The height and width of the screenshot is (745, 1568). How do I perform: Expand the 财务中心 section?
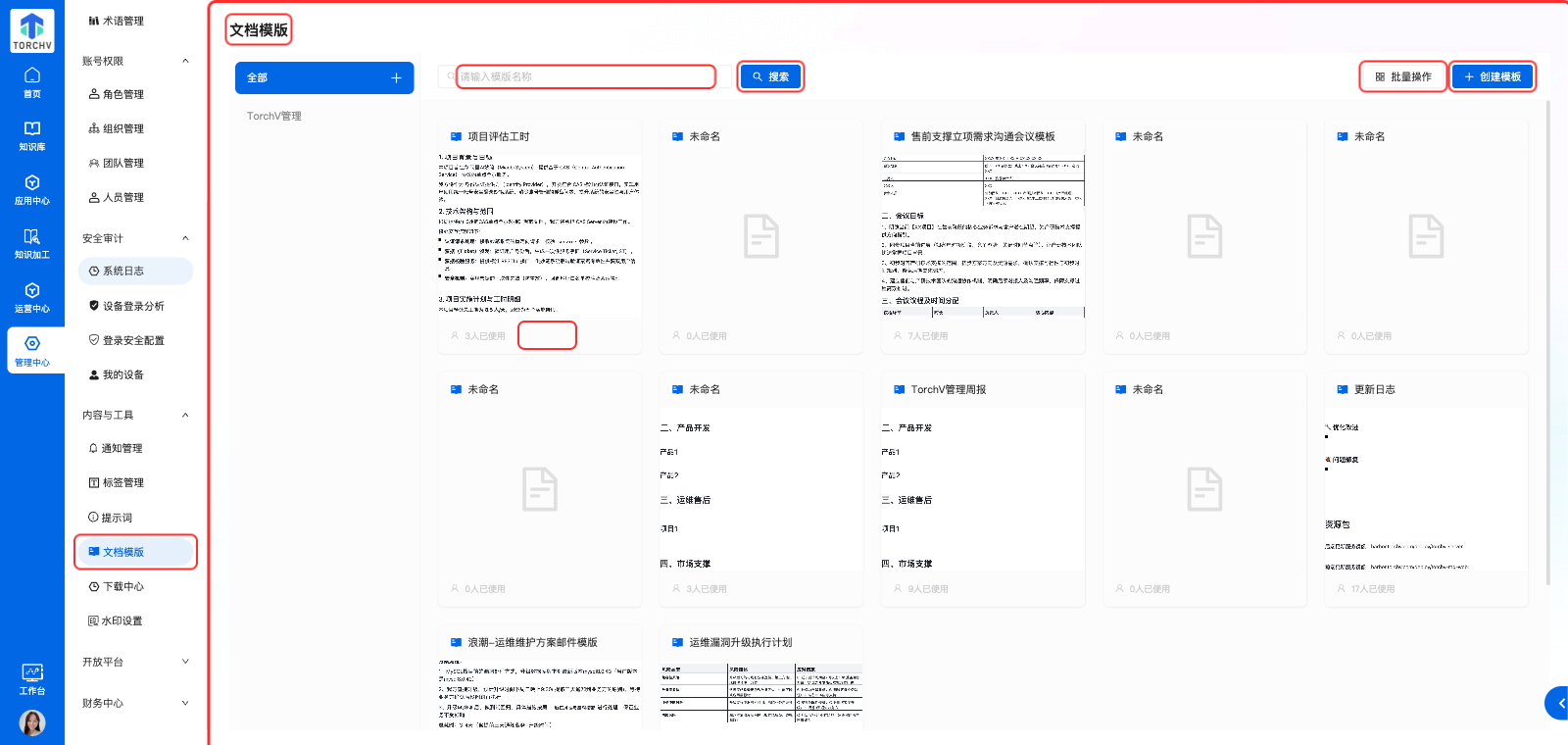pos(185,703)
